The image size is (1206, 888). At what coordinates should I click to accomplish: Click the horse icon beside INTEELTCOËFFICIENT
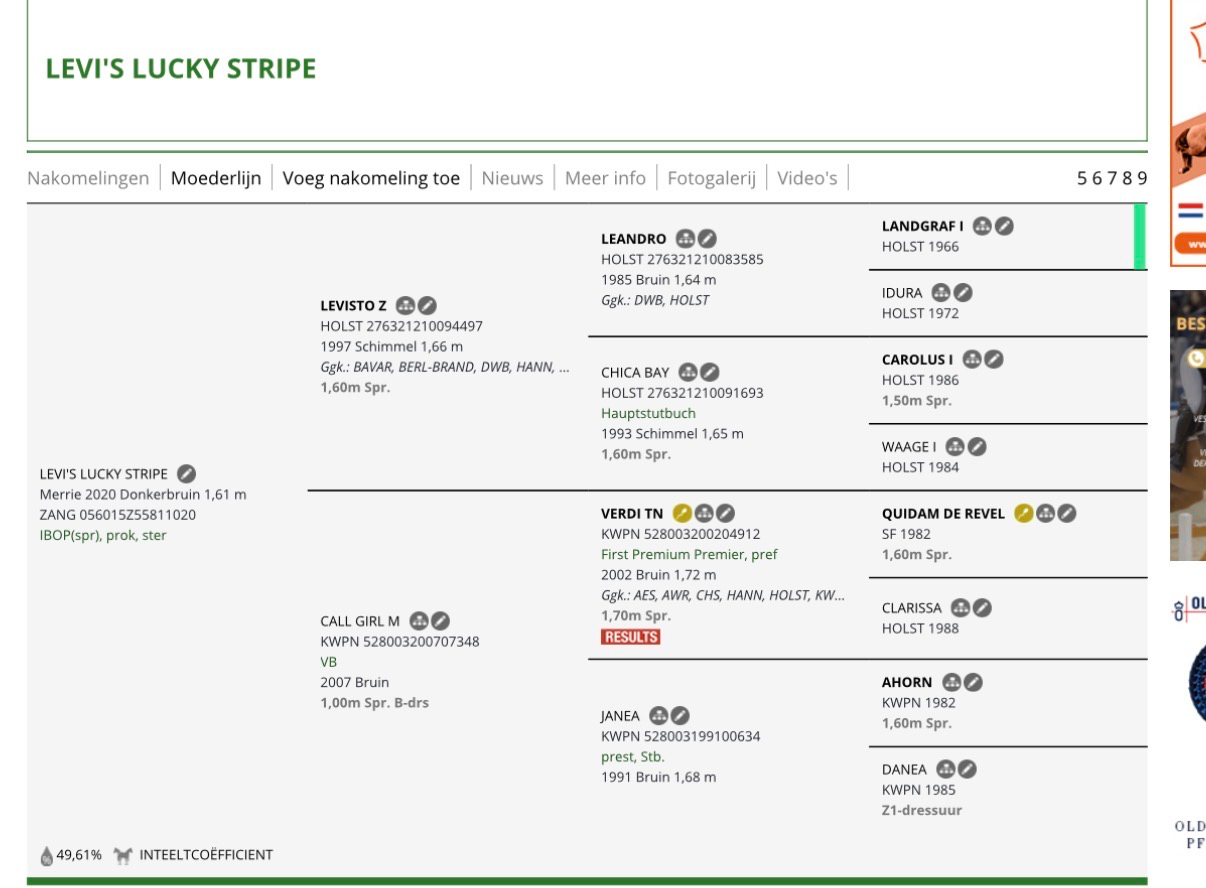click(122, 855)
